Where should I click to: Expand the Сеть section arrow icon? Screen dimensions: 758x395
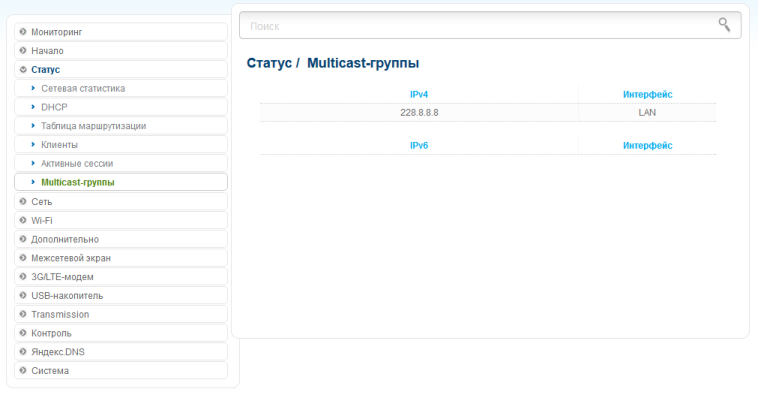pyautogui.click(x=23, y=202)
